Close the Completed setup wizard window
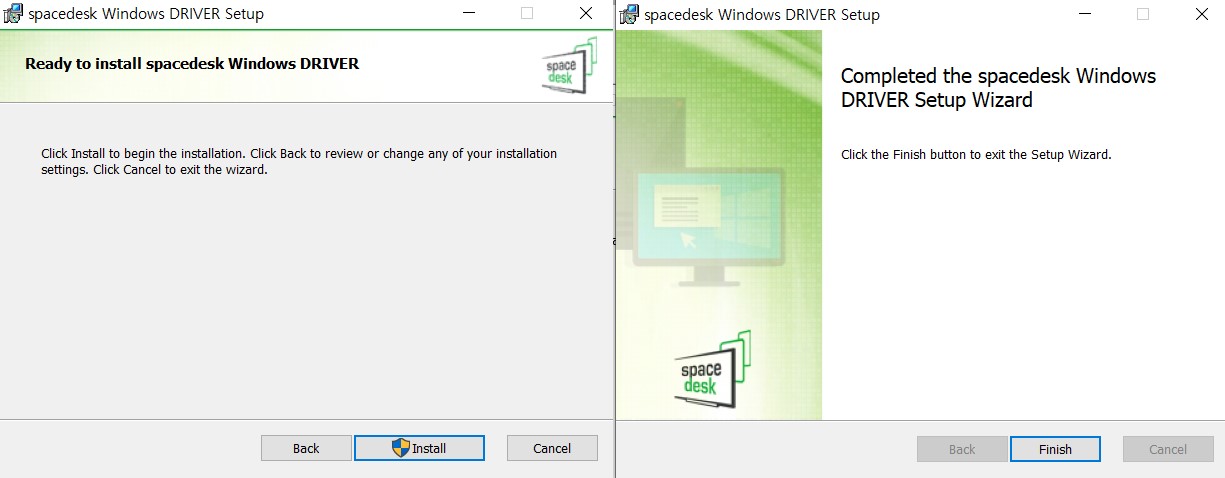 (x=1201, y=15)
